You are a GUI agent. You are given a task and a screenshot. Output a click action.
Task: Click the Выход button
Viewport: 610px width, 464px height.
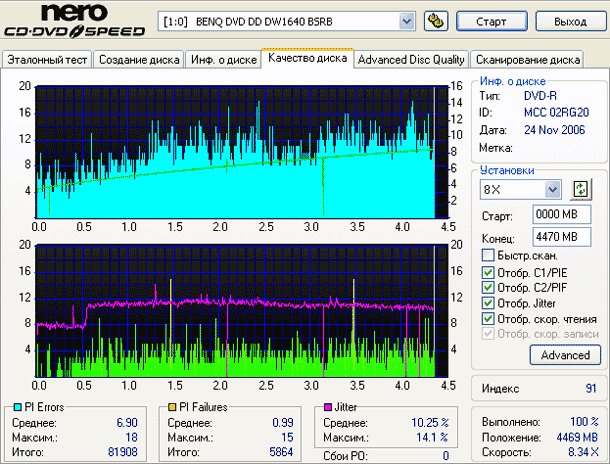(569, 21)
